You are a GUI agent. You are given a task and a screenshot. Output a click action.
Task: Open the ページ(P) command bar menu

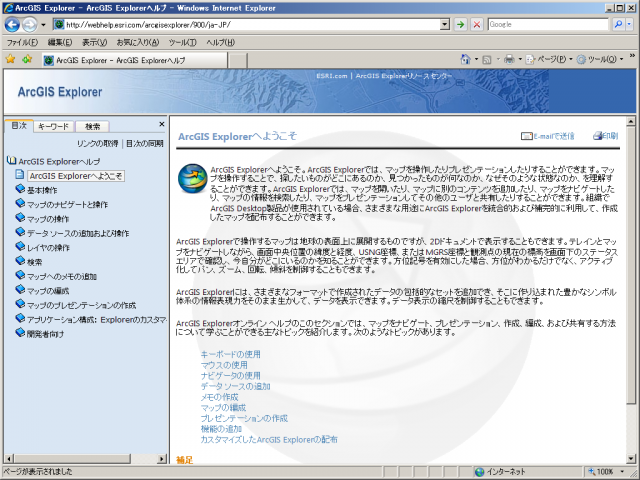pyautogui.click(x=549, y=60)
